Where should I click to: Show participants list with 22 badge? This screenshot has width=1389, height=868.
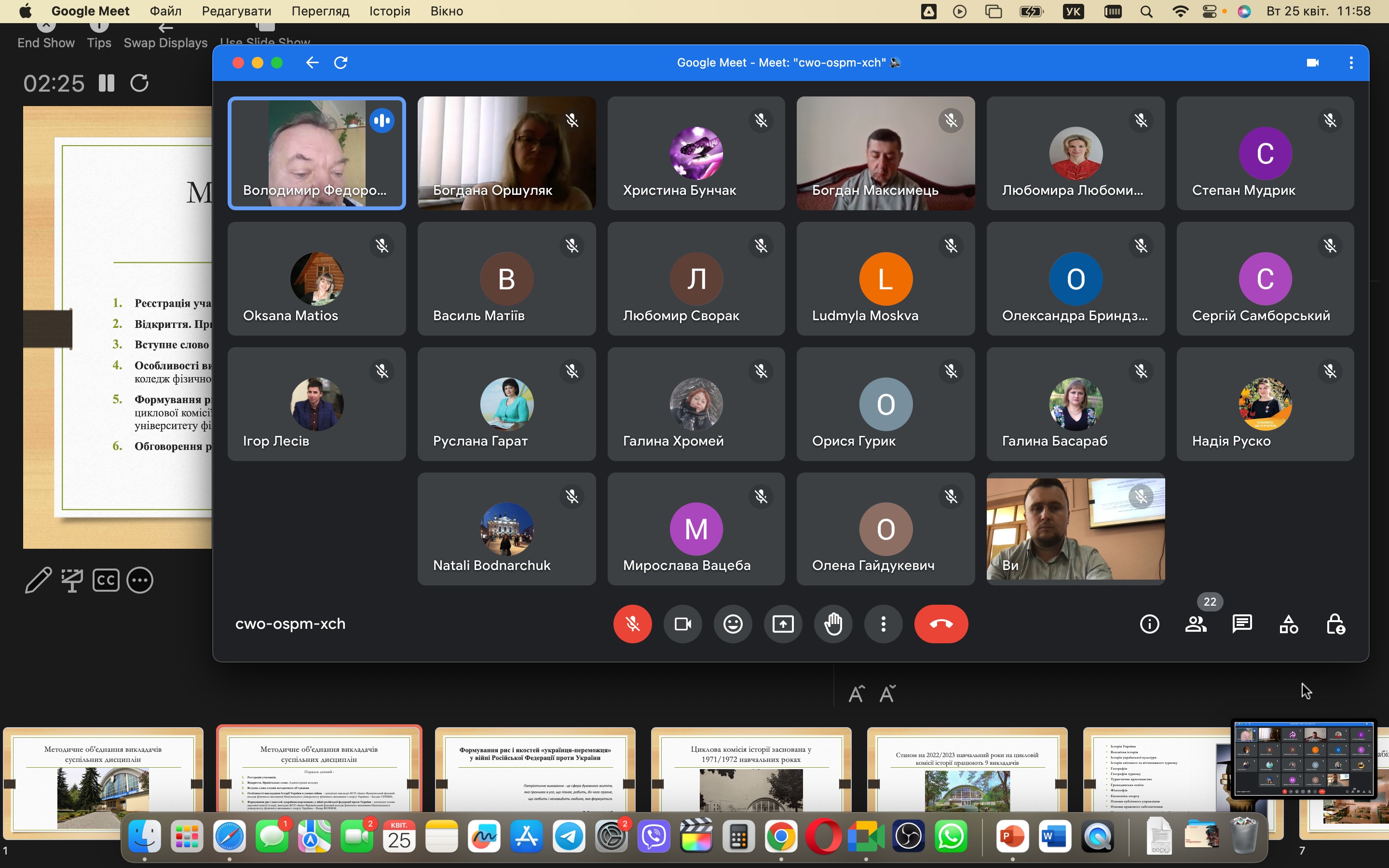pyautogui.click(x=1196, y=624)
